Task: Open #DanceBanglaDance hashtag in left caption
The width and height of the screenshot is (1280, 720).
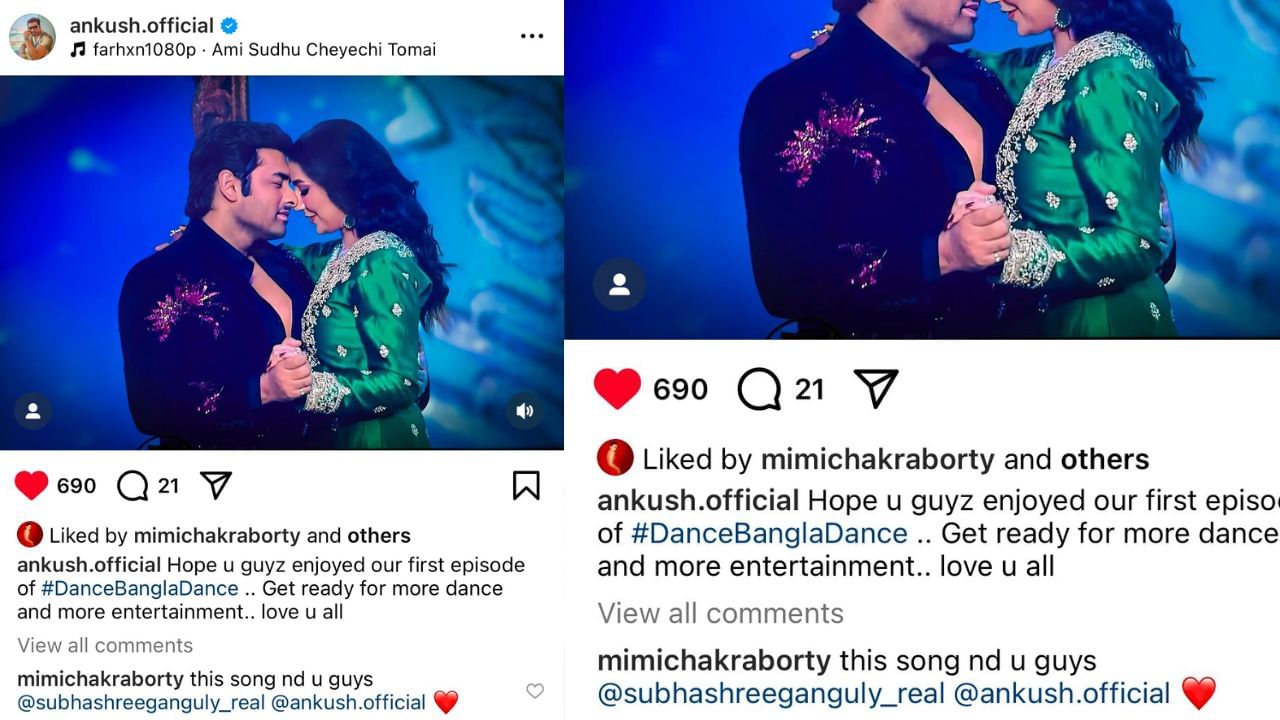Action: pos(140,588)
